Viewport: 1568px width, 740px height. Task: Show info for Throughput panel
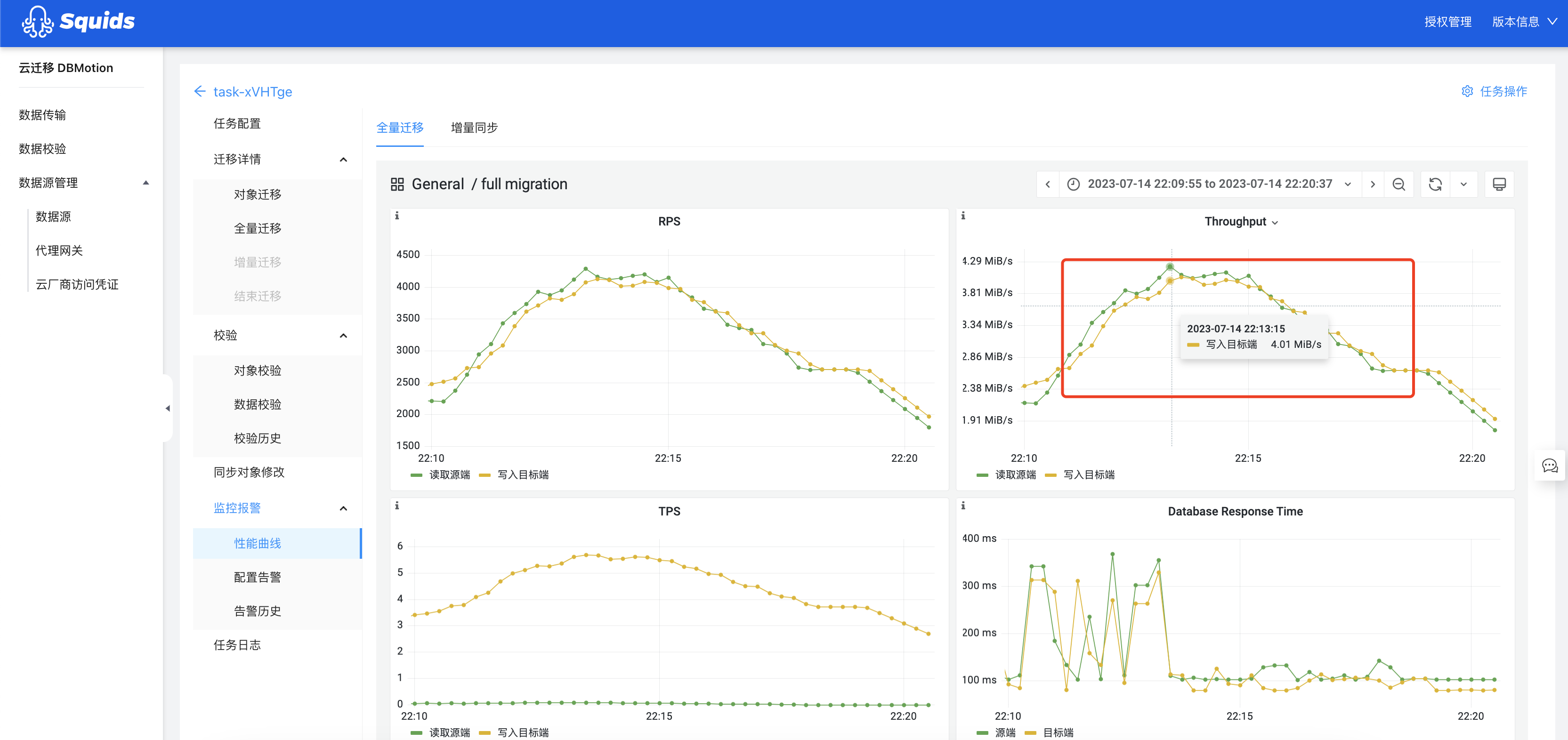click(963, 216)
